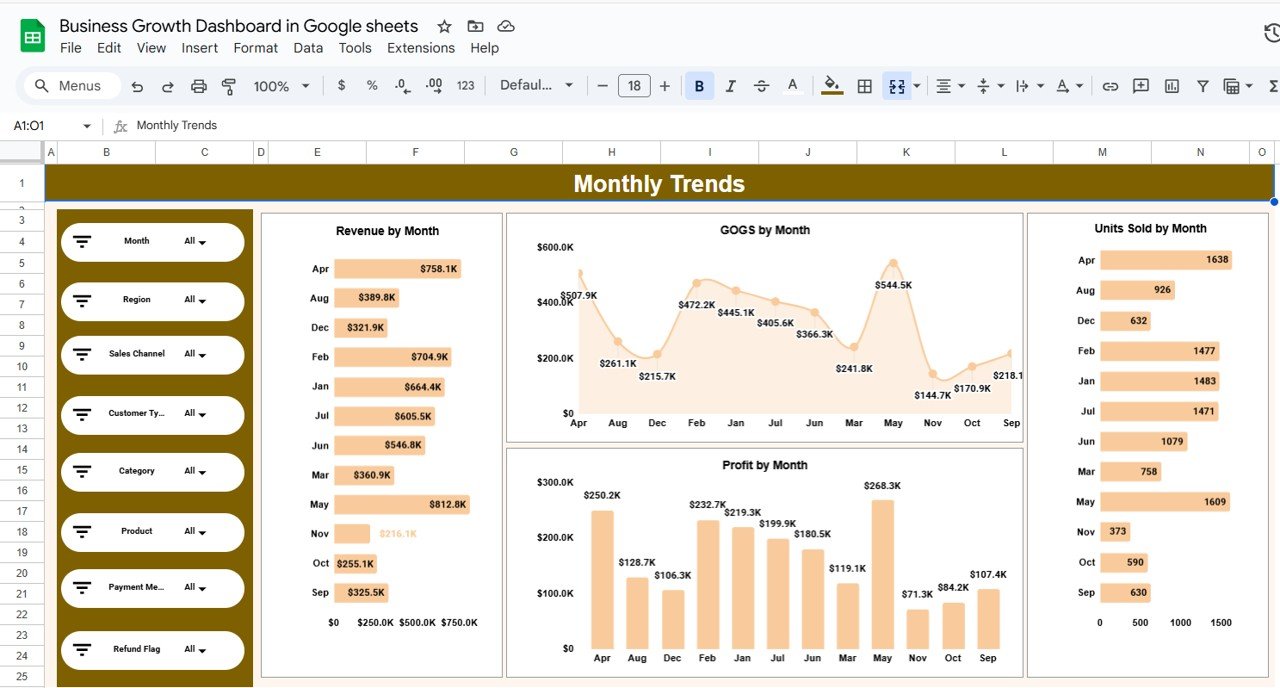This screenshot has width=1280, height=688.
Task: Create a filter
Action: [1202, 86]
